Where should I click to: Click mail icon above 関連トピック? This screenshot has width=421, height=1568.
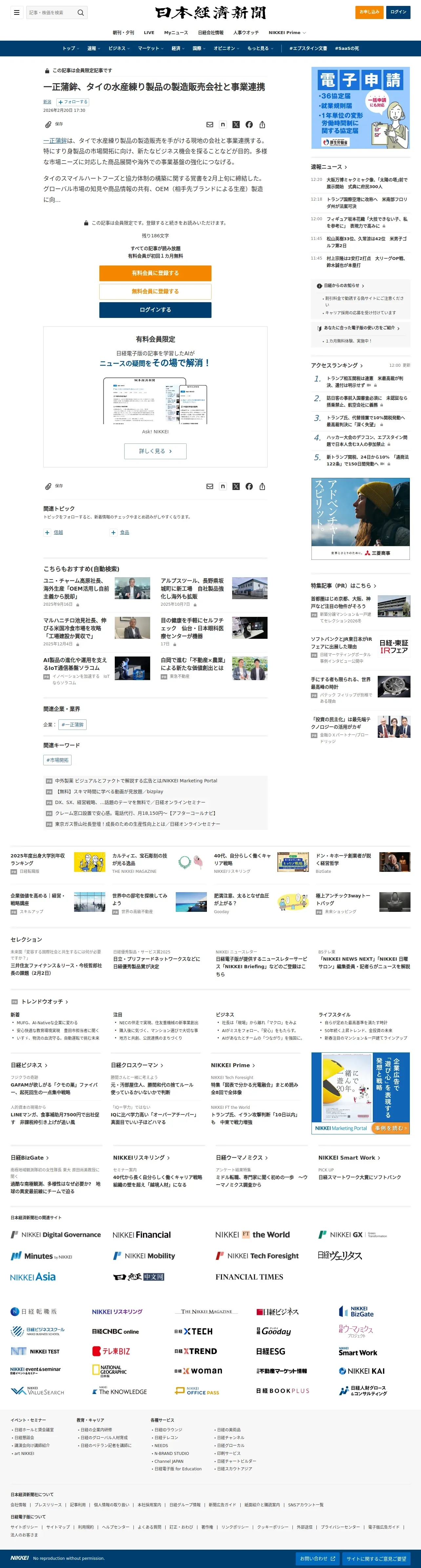[x=210, y=486]
